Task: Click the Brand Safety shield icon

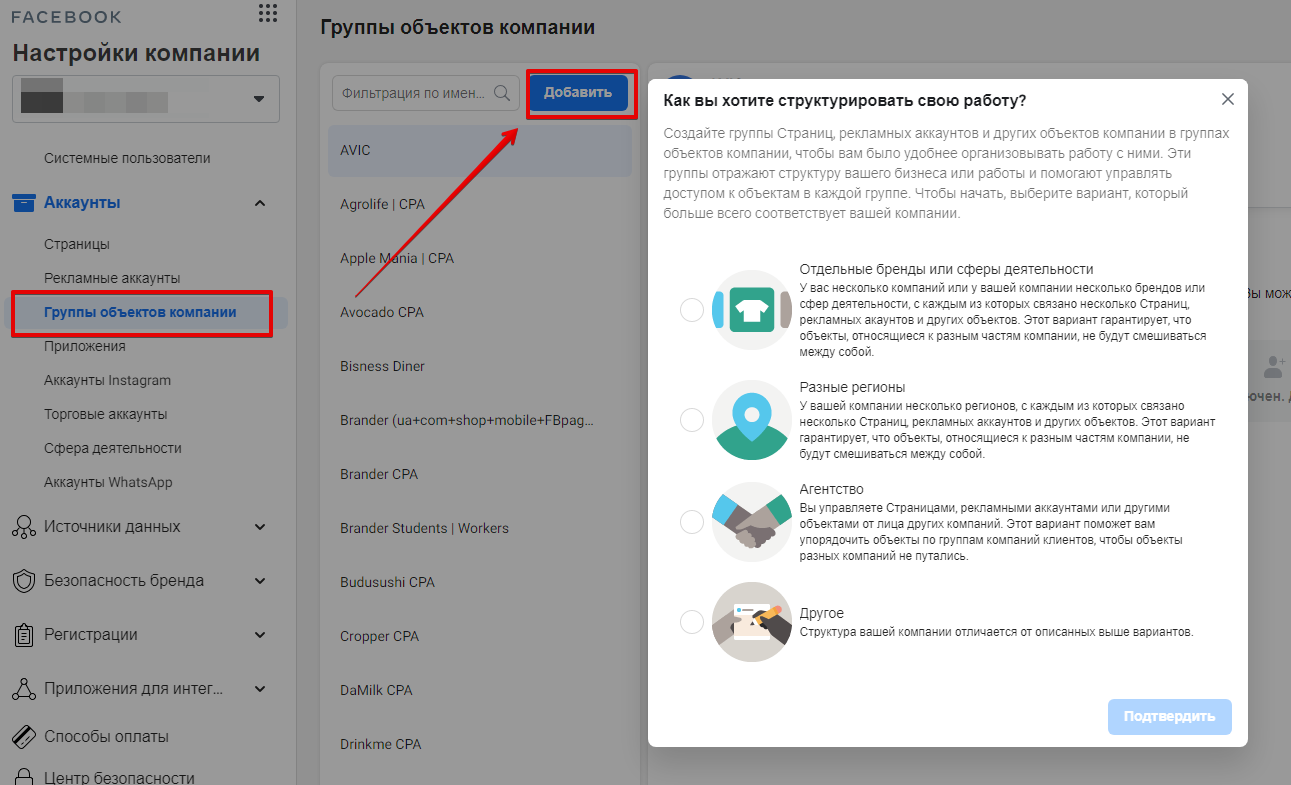Action: click(23, 581)
